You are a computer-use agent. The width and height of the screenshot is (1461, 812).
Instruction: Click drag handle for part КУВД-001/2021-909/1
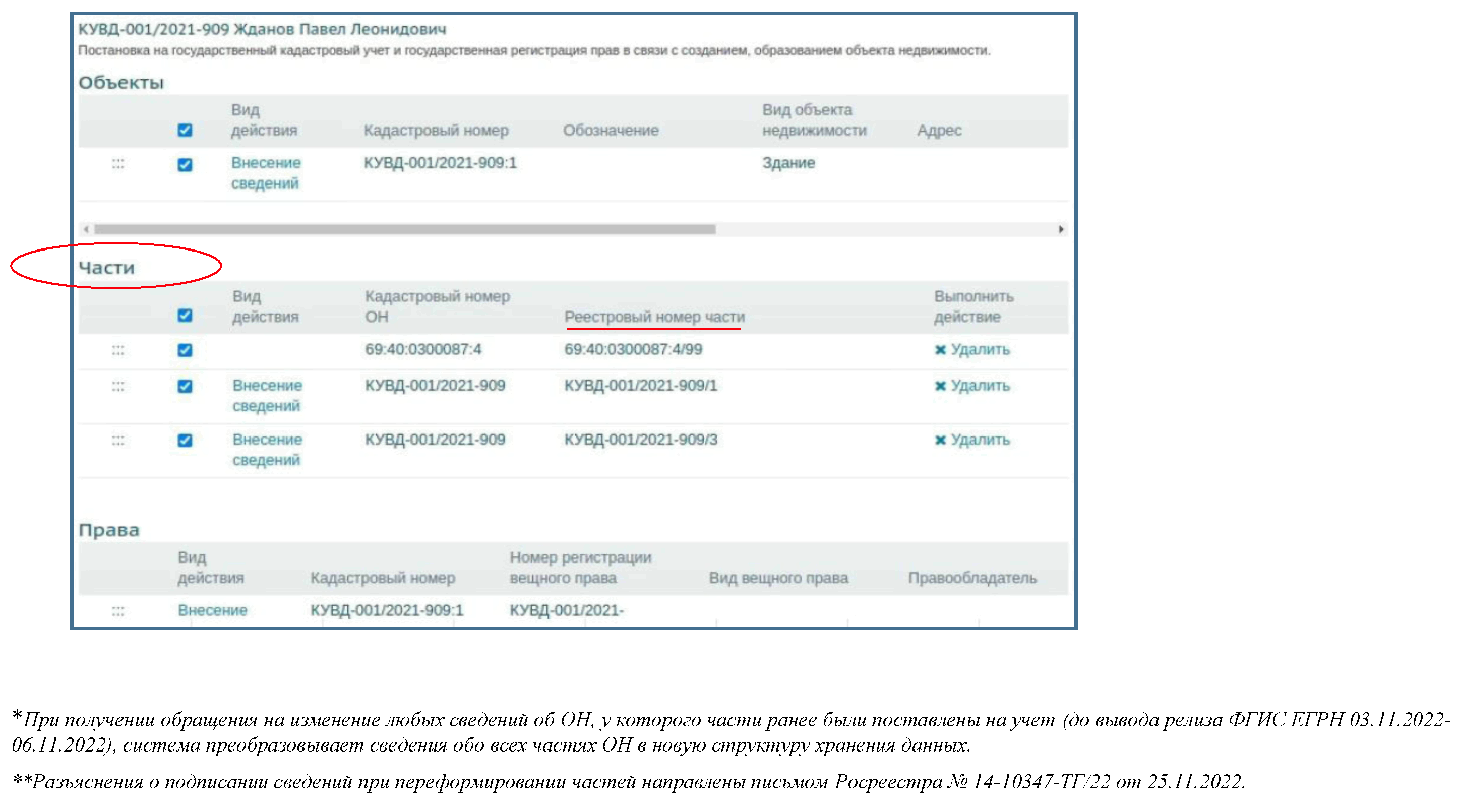[x=118, y=386]
